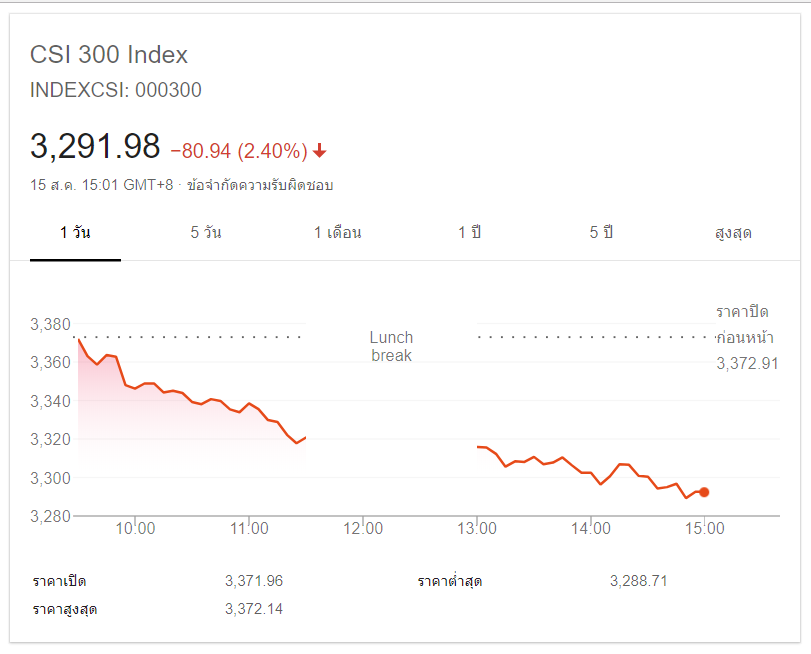Click the red down arrow icon

point(320,151)
